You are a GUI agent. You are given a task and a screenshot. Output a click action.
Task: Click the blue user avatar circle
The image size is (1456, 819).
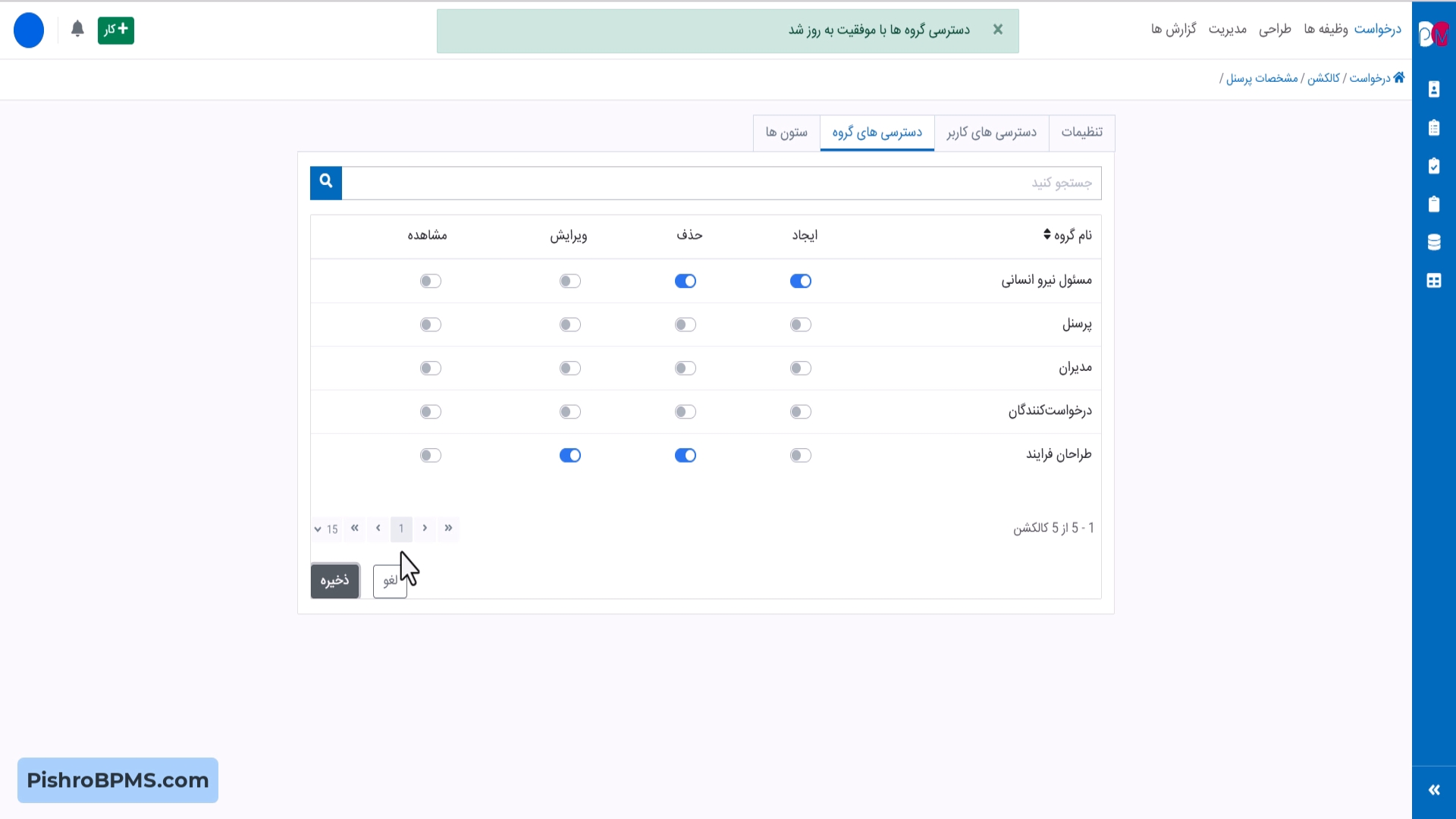pos(29,30)
